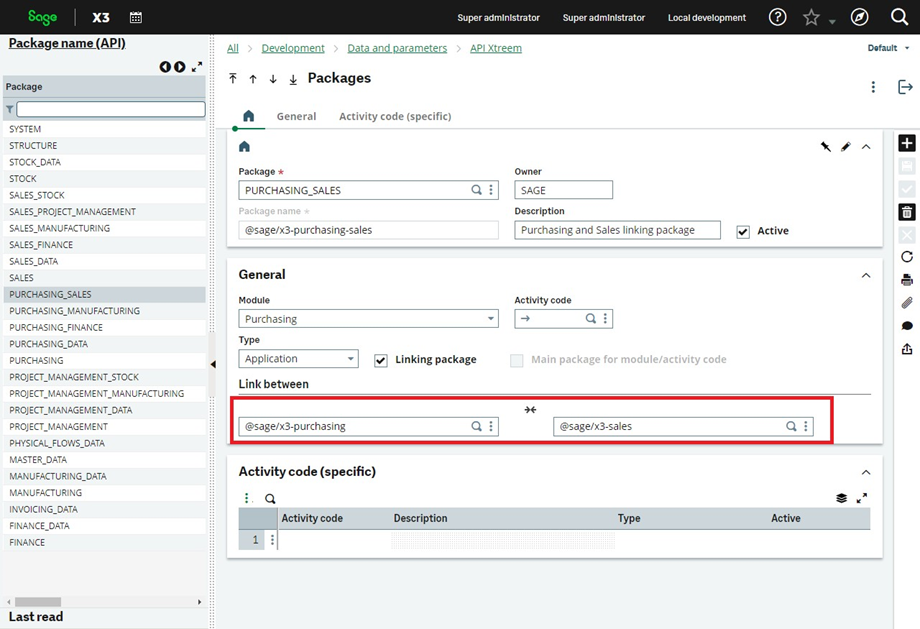Open the calendar icon in header
This screenshot has width=920, height=629.
(x=136, y=18)
